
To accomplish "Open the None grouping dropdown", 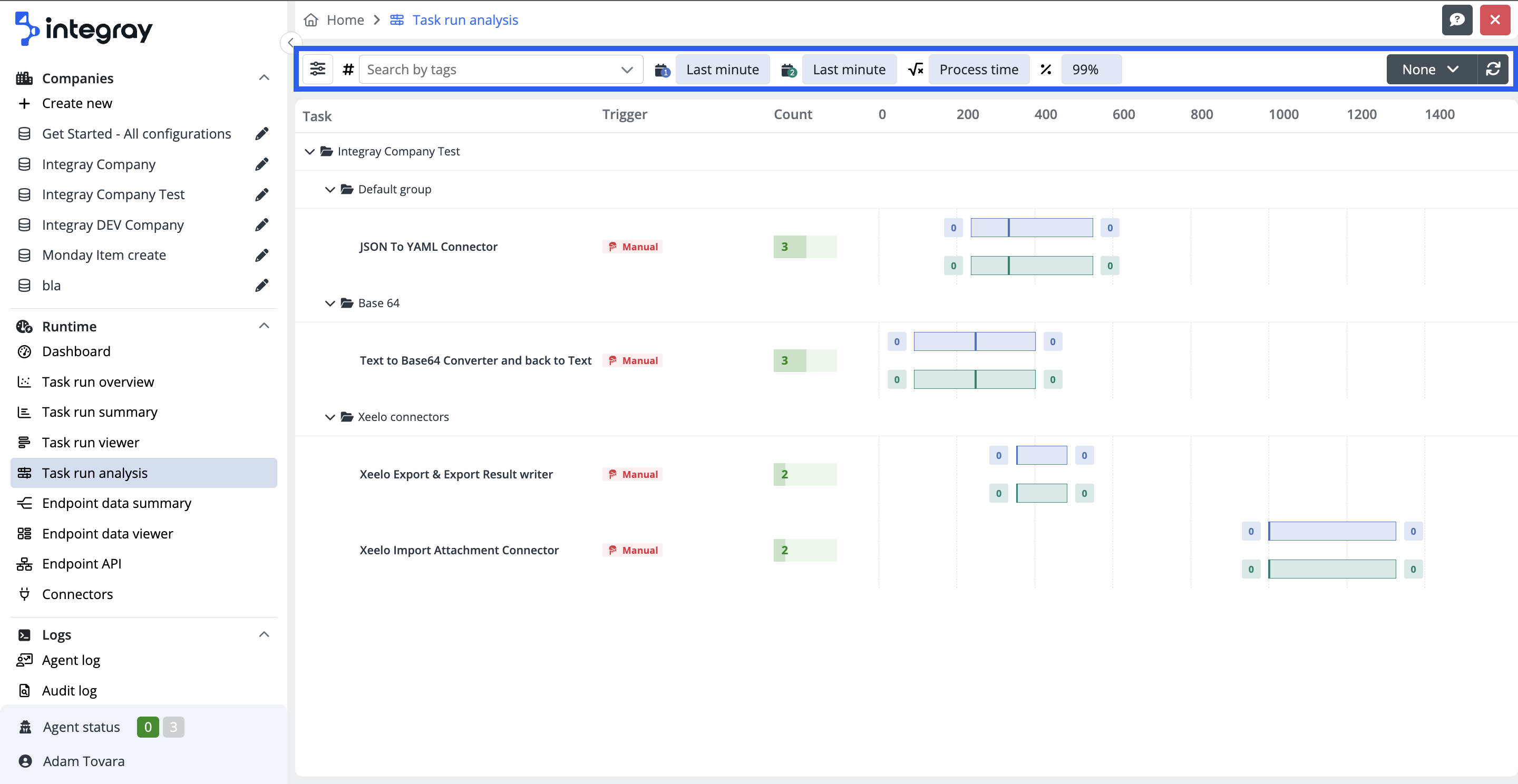I will click(x=1430, y=69).
